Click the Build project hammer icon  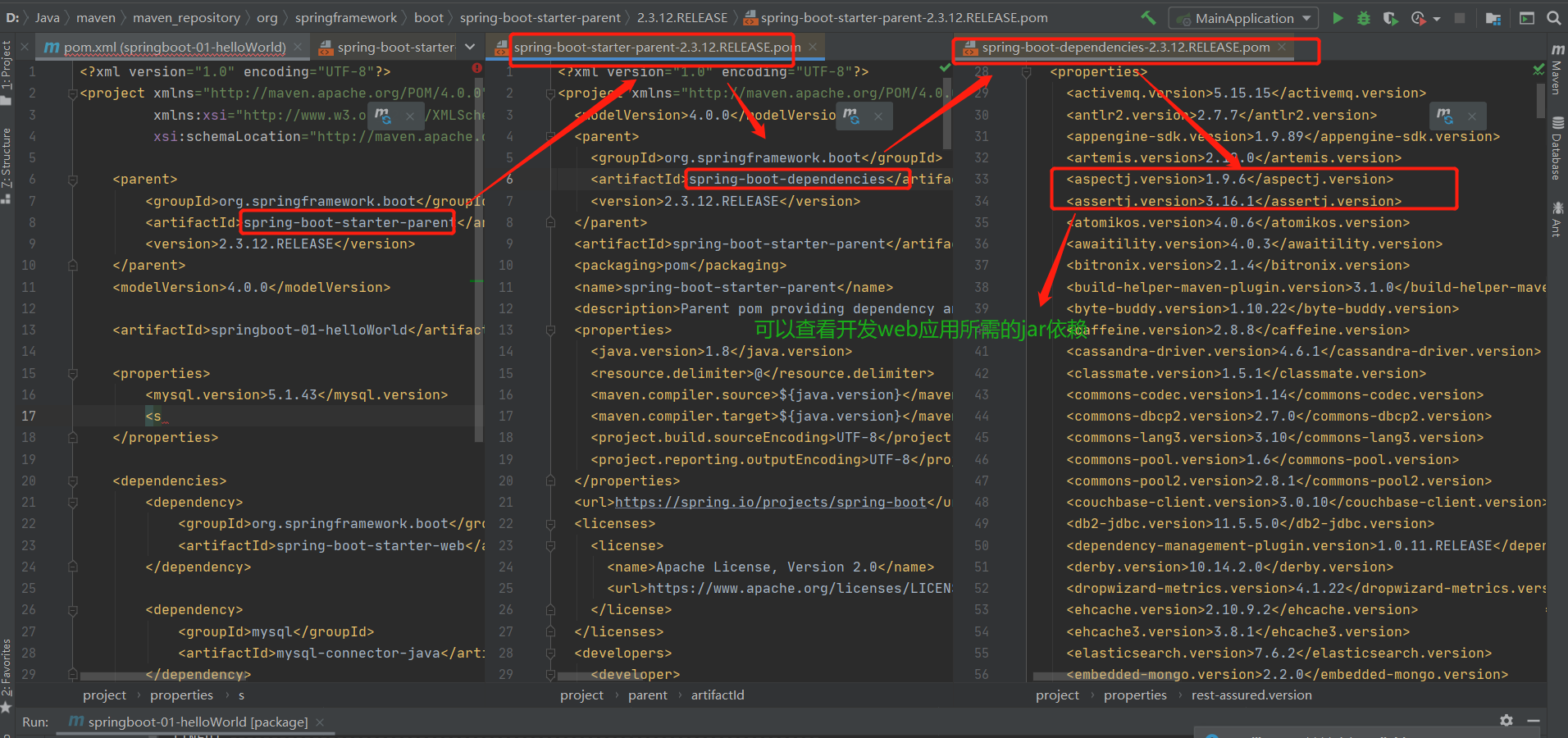tap(1148, 17)
